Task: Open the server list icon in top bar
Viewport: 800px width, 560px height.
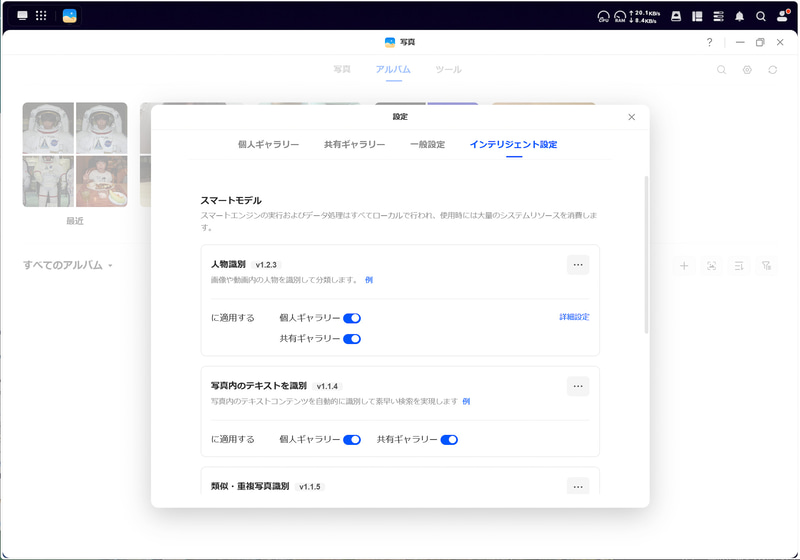Action: click(x=718, y=16)
